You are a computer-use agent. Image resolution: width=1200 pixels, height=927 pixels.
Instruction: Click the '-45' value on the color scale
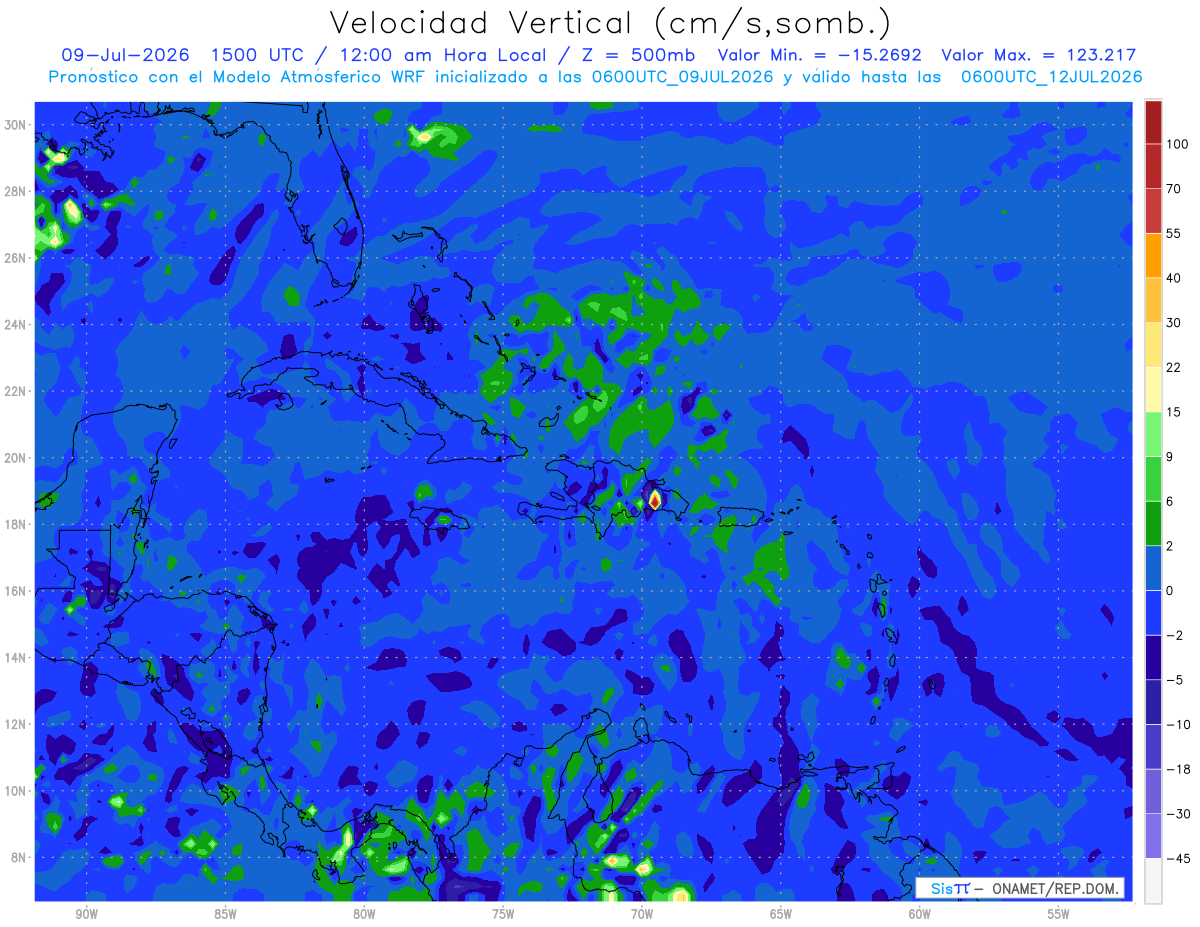click(x=1177, y=858)
